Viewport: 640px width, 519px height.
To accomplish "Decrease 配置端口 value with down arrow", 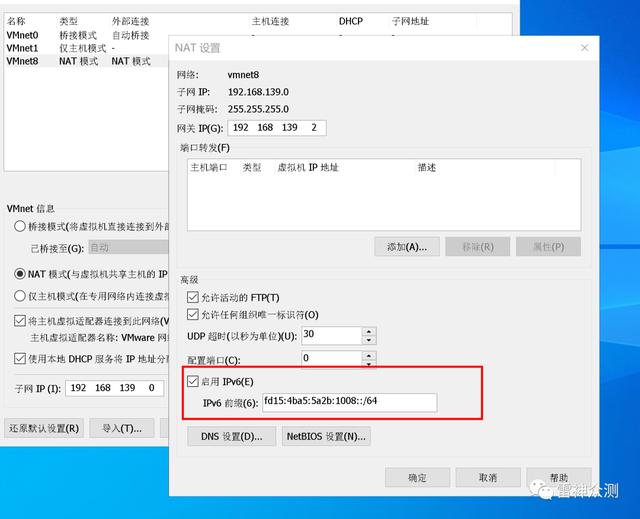I will [x=369, y=363].
